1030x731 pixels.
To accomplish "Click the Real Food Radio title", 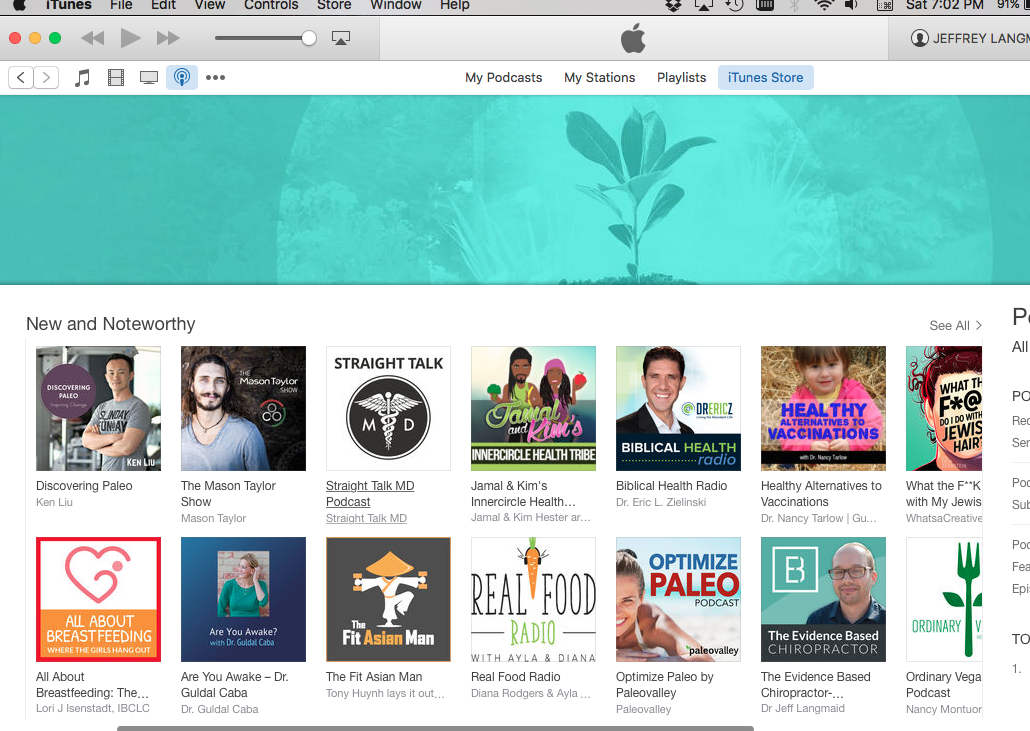I will pos(516,676).
